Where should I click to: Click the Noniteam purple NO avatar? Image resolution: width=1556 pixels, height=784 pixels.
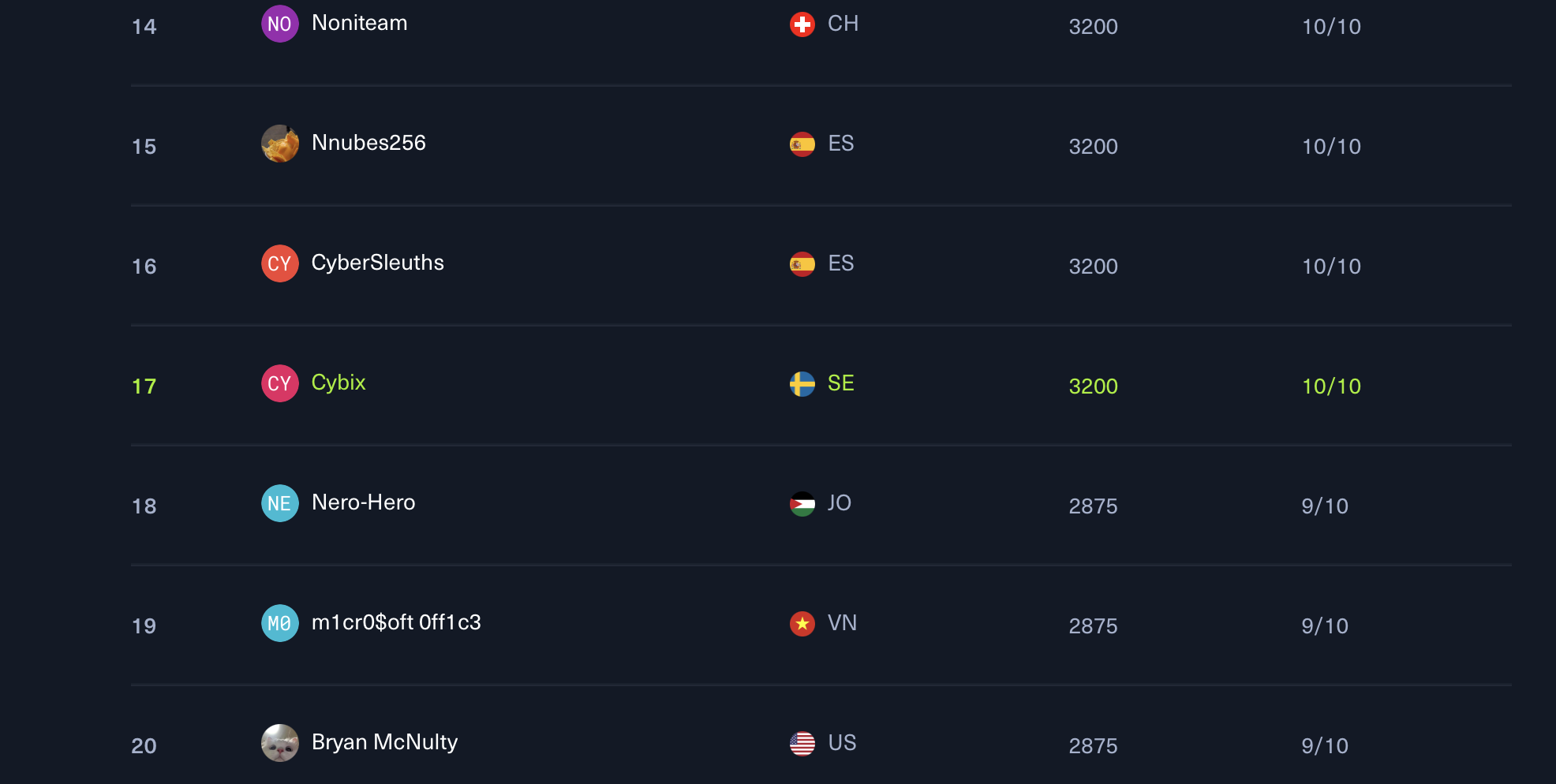279,24
